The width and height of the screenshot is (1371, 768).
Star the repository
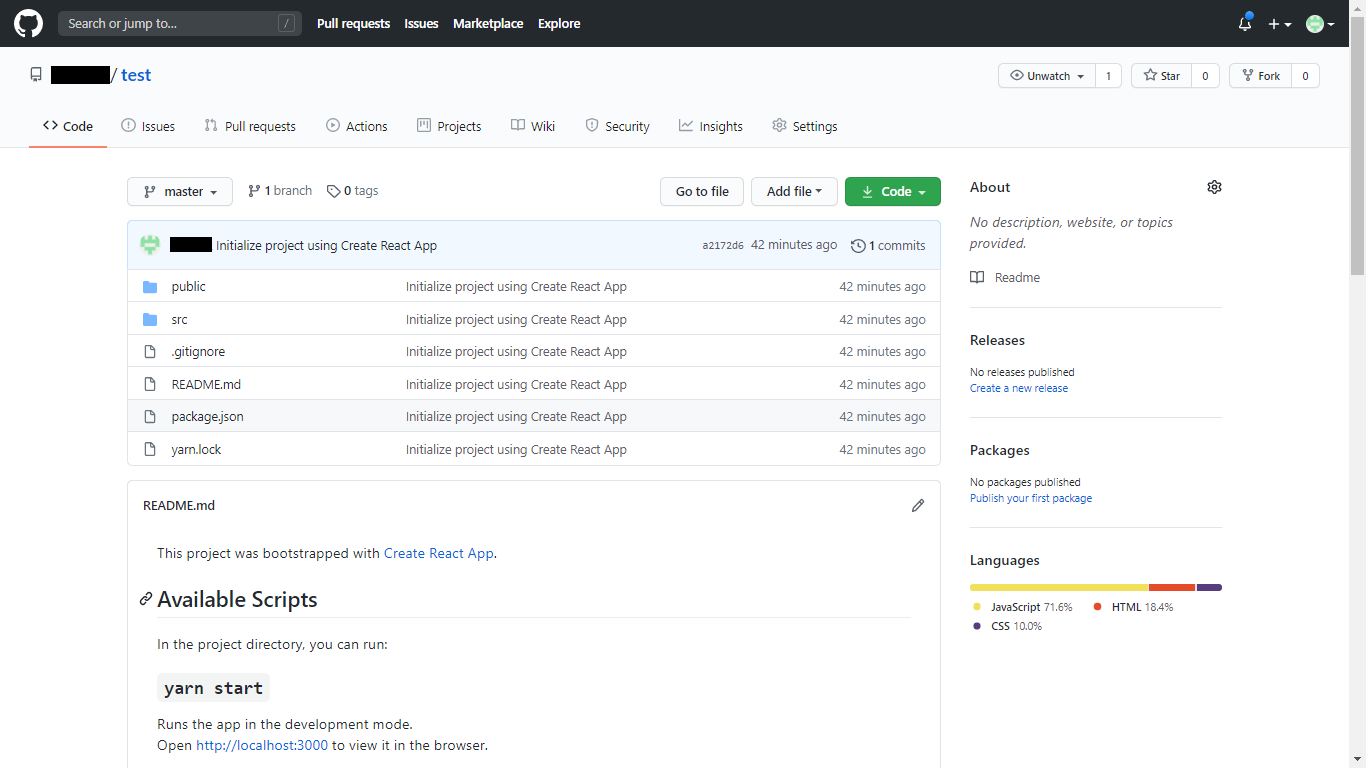(1162, 76)
